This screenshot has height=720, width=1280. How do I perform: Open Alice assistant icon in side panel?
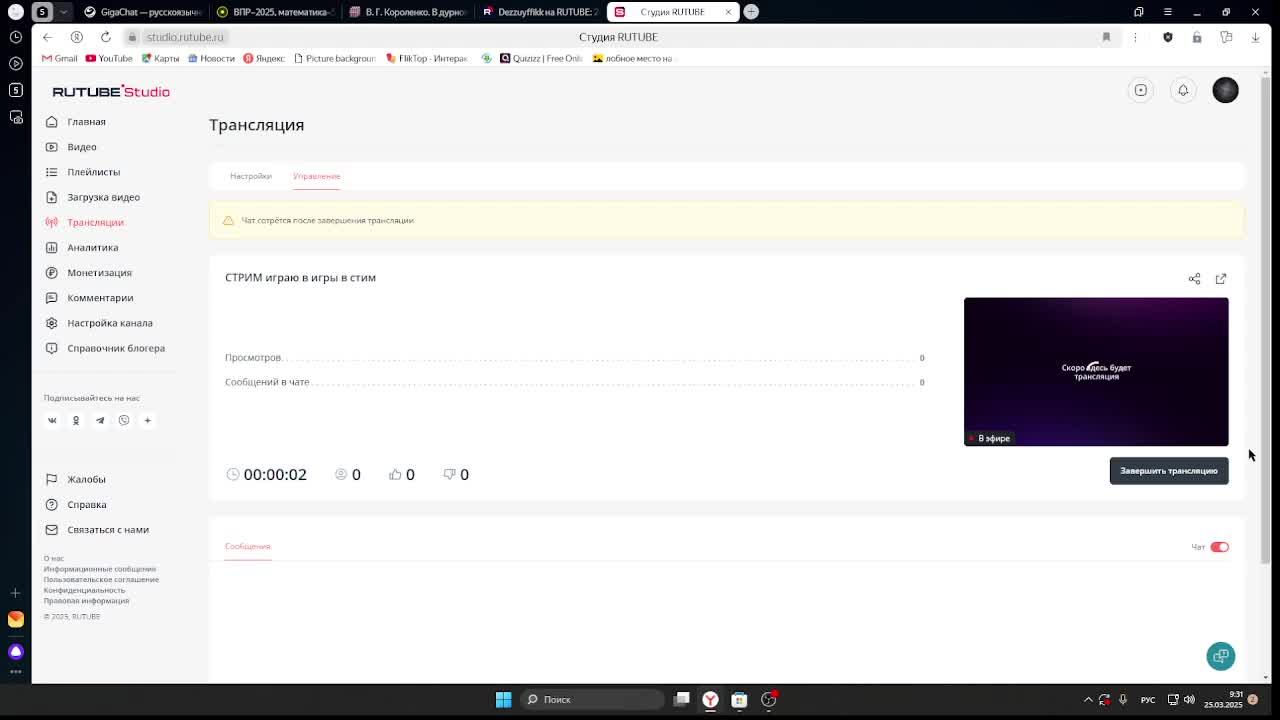pyautogui.click(x=16, y=652)
